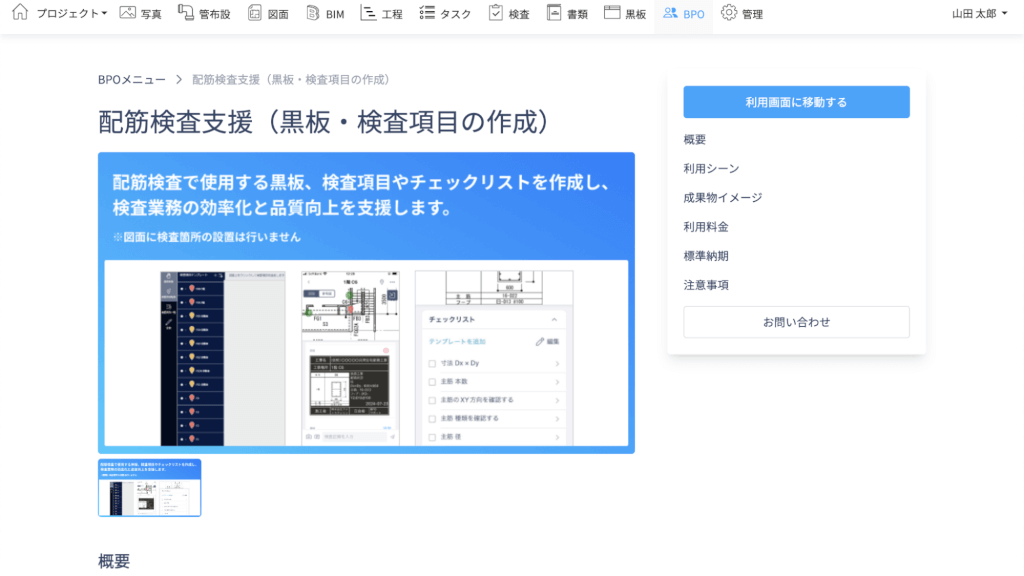This screenshot has width=1024, height=576.
Task: Click the 管理 gear icon
Action: [729, 13]
